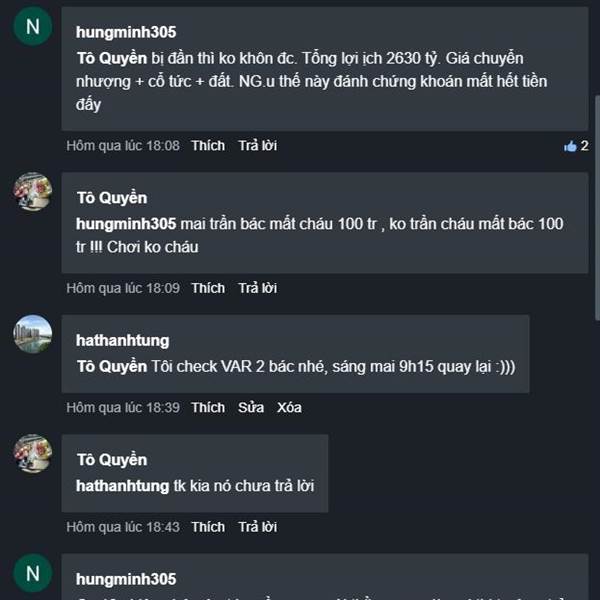The height and width of the screenshot is (600, 600).
Task: Like hathanhtung's comment from 18:39
Action: tap(208, 408)
